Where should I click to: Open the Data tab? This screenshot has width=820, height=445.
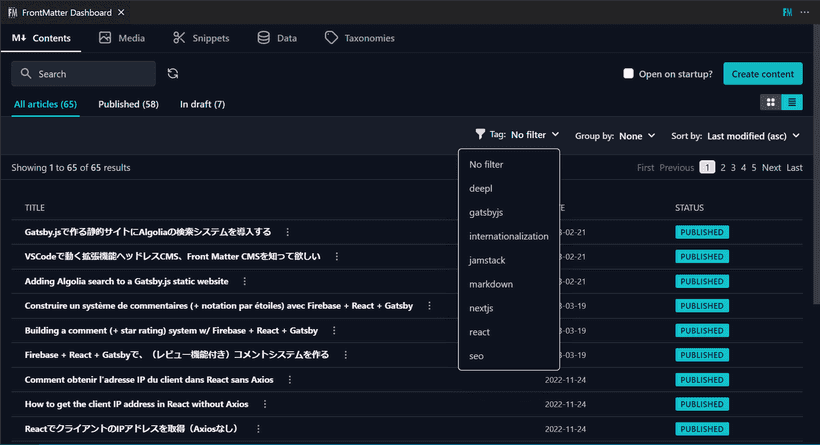277,38
